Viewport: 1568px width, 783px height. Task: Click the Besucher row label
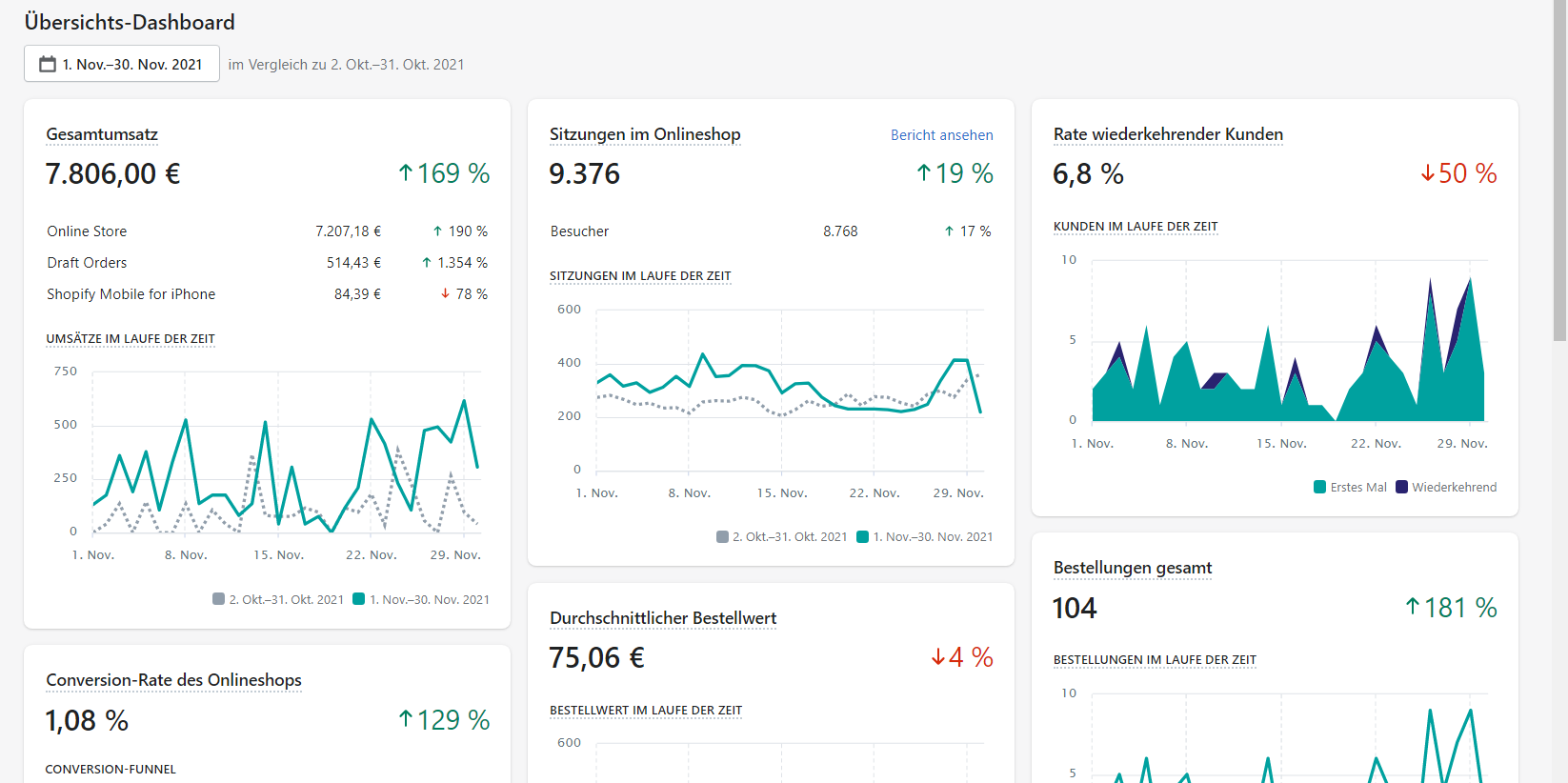(579, 231)
